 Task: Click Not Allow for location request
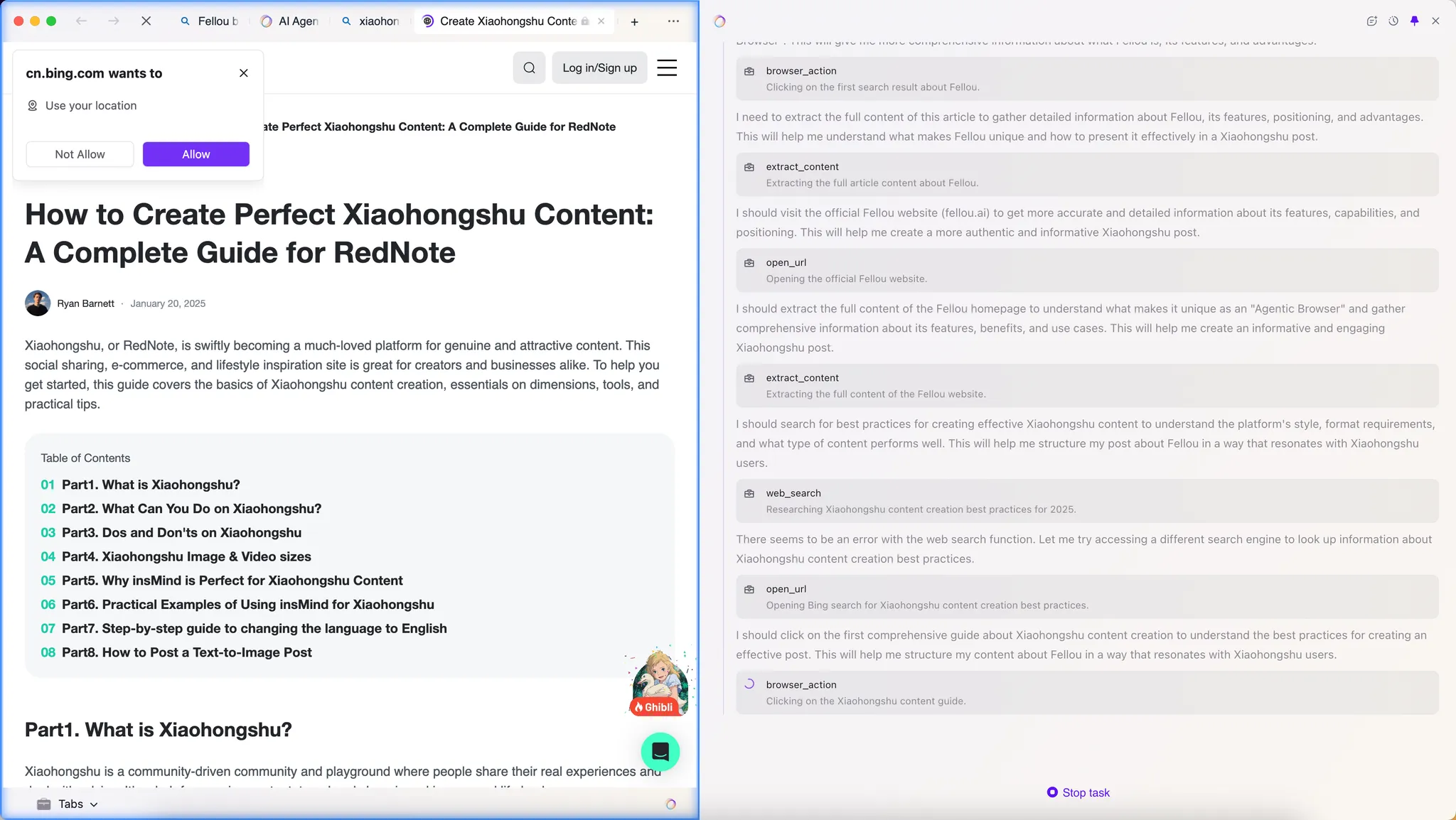pyautogui.click(x=80, y=154)
